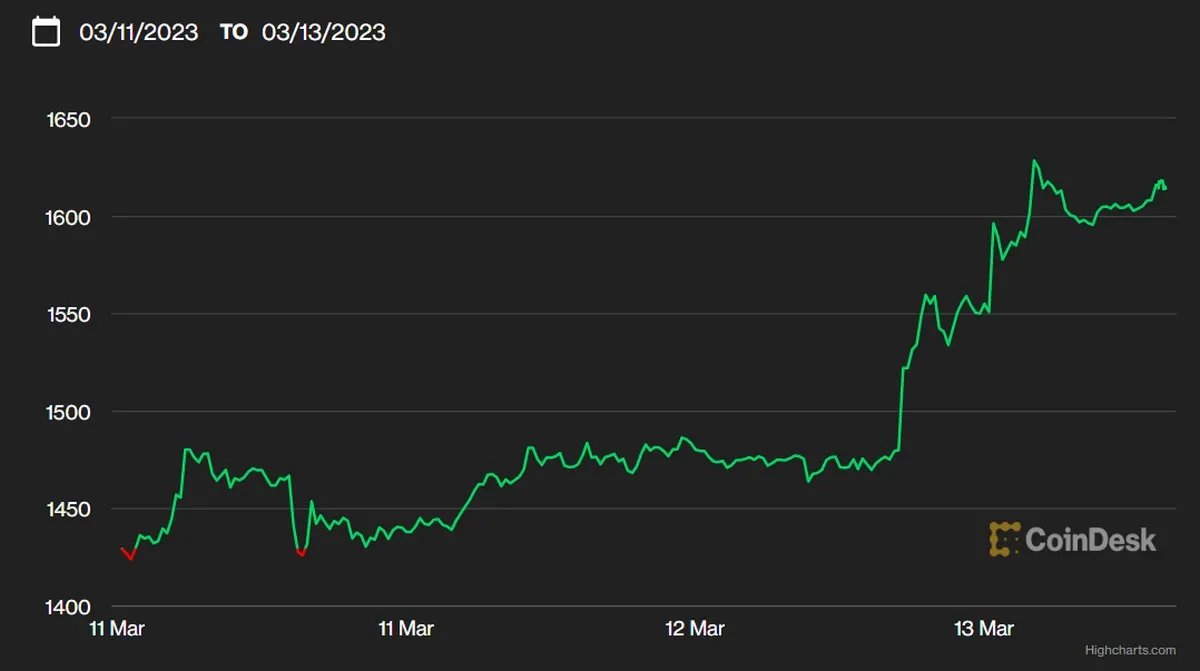Click the 1600 y-axis label

click(x=68, y=217)
